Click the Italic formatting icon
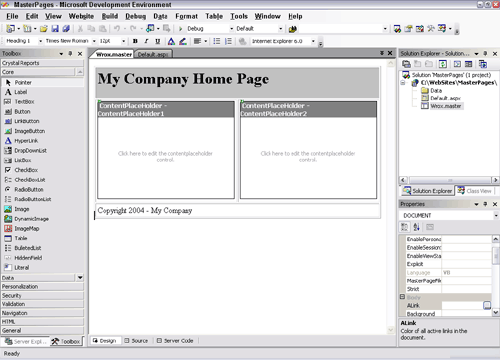Screen dimensions: 500x360 [x=146, y=41]
